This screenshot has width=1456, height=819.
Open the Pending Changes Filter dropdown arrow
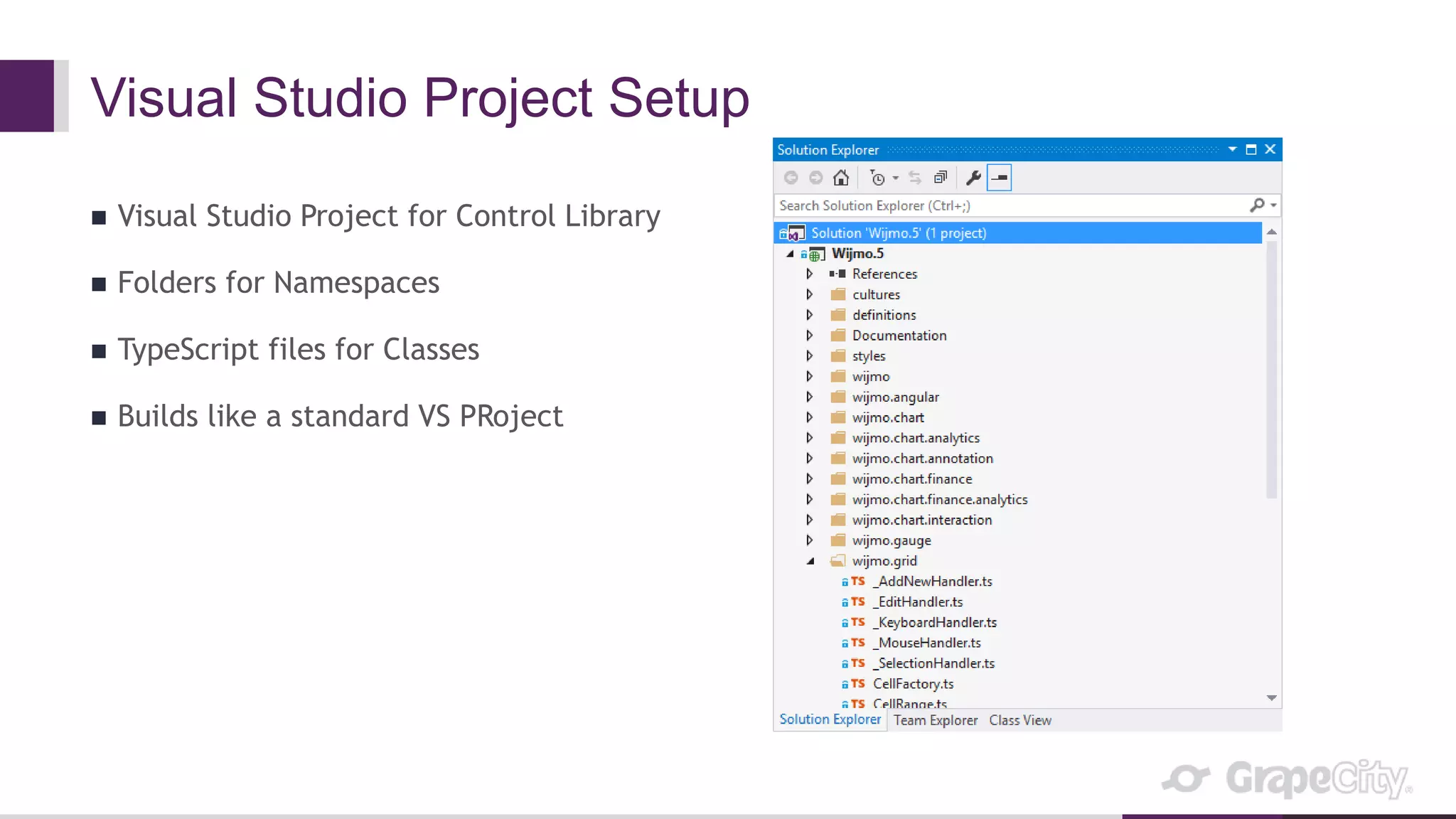tap(896, 178)
